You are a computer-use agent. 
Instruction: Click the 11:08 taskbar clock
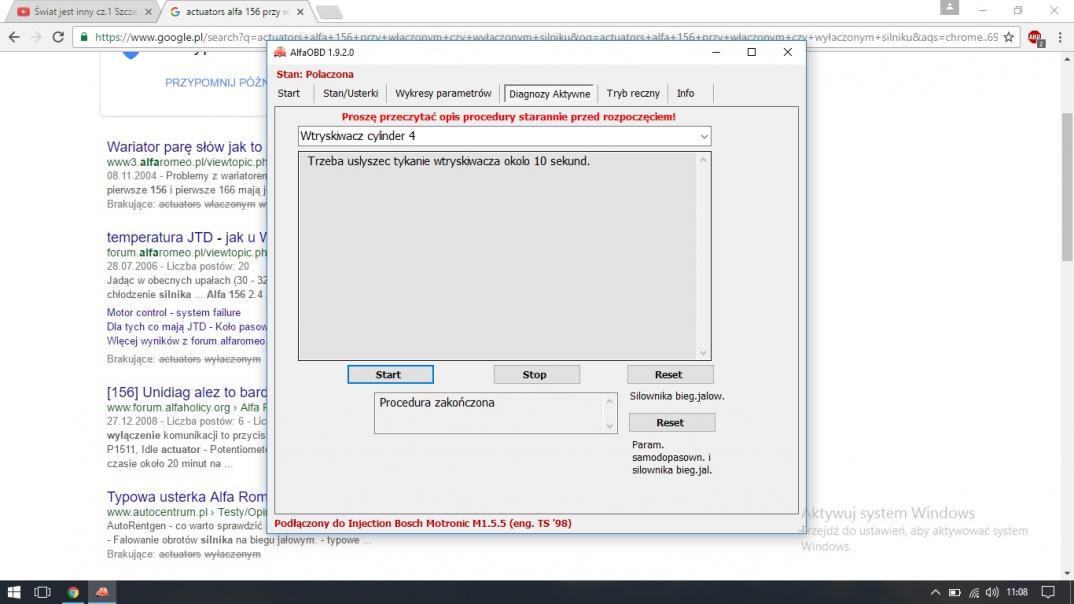click(1017, 592)
